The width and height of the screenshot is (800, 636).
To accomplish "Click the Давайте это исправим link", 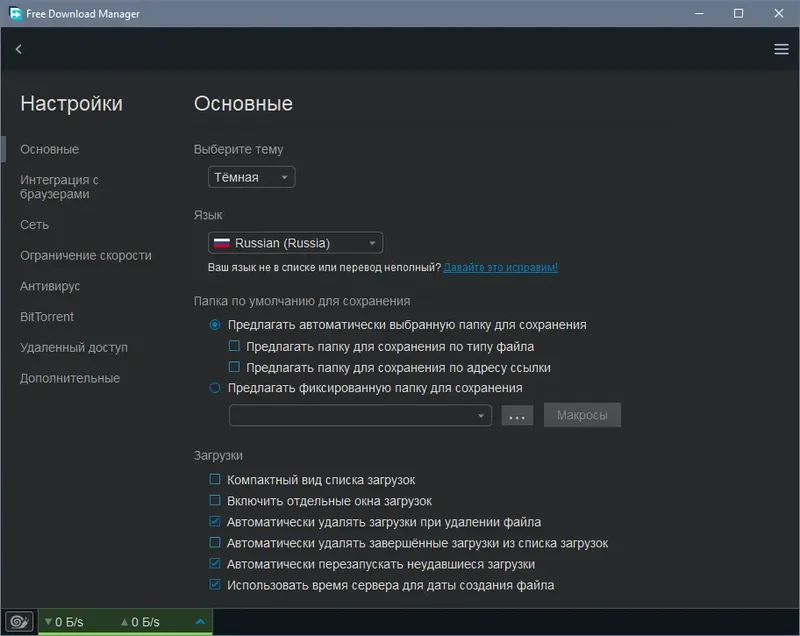I will (498, 266).
